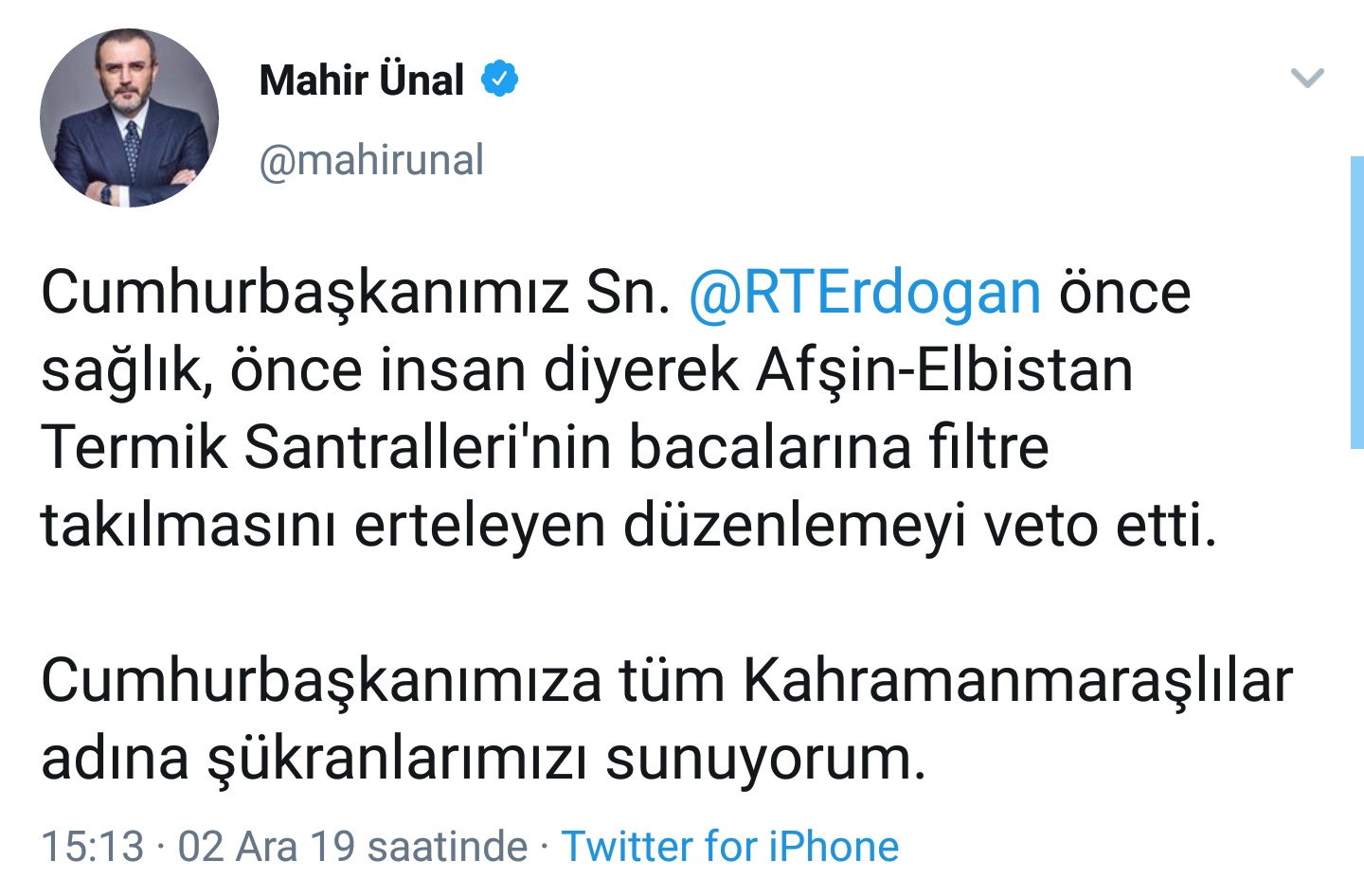Visit the @mahirunal handle
This screenshot has height=896, width=1364.
pos(370,160)
